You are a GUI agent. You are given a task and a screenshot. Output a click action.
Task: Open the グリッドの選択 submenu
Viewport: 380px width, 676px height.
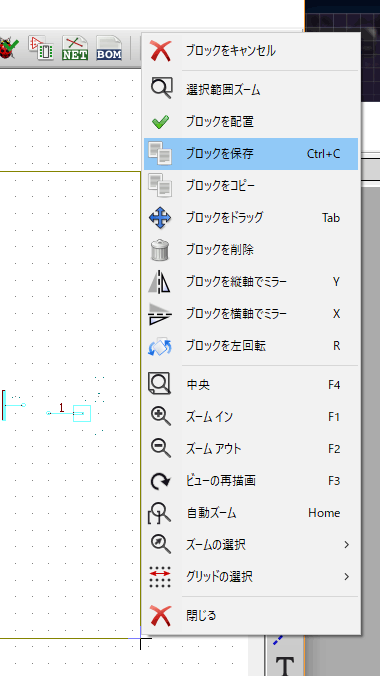pyautogui.click(x=251, y=577)
